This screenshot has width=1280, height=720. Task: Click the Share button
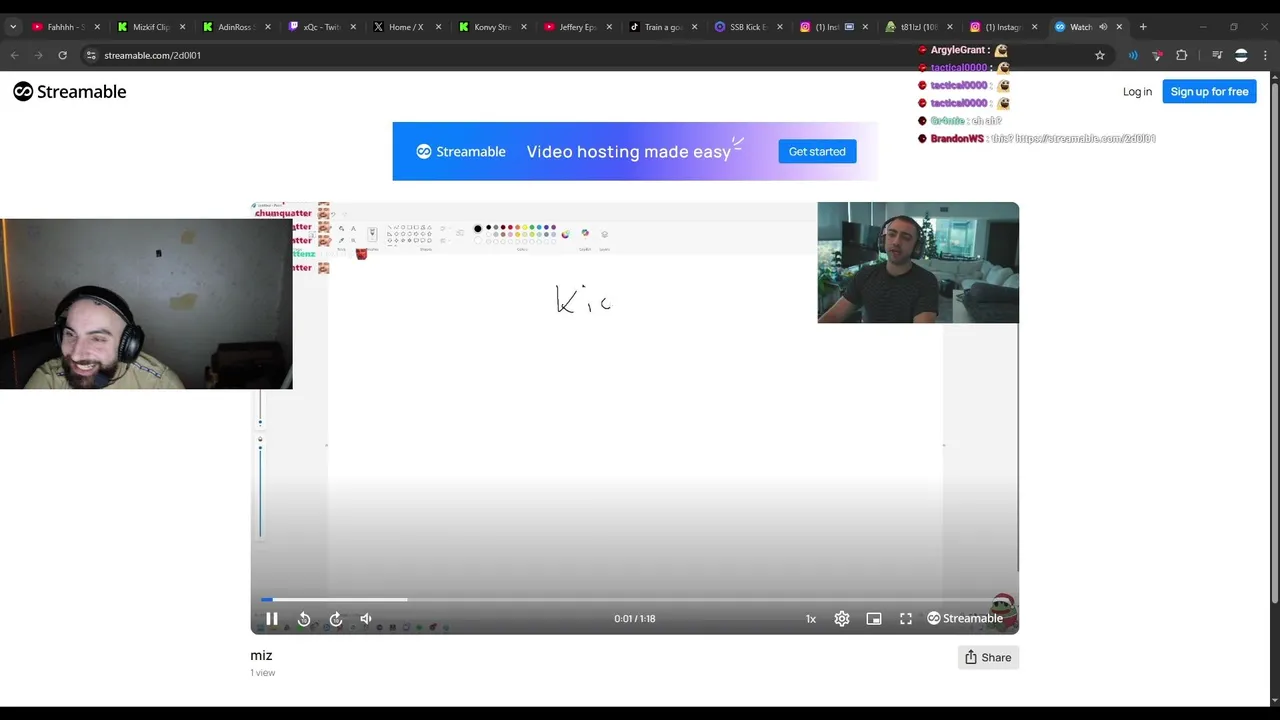(988, 657)
